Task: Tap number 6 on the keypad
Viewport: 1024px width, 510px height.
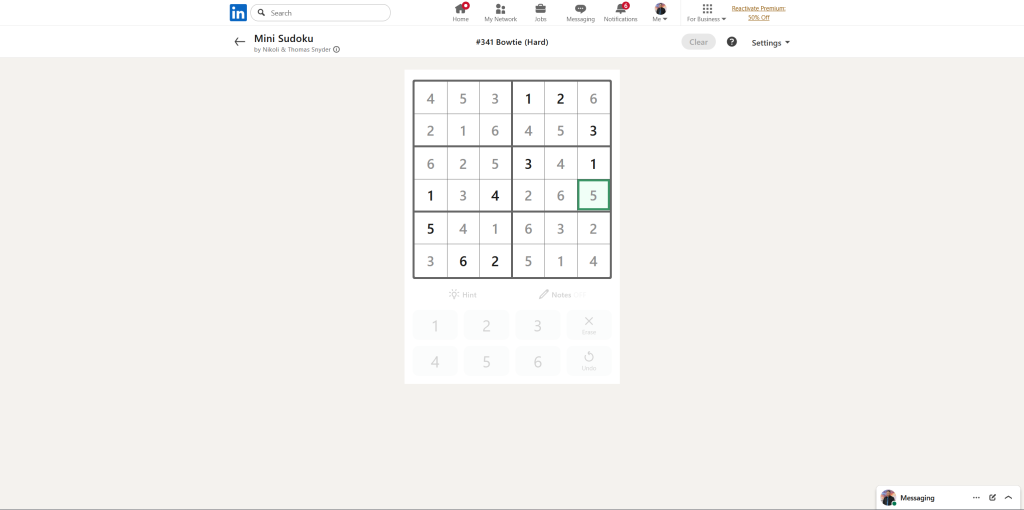Action: tap(537, 361)
